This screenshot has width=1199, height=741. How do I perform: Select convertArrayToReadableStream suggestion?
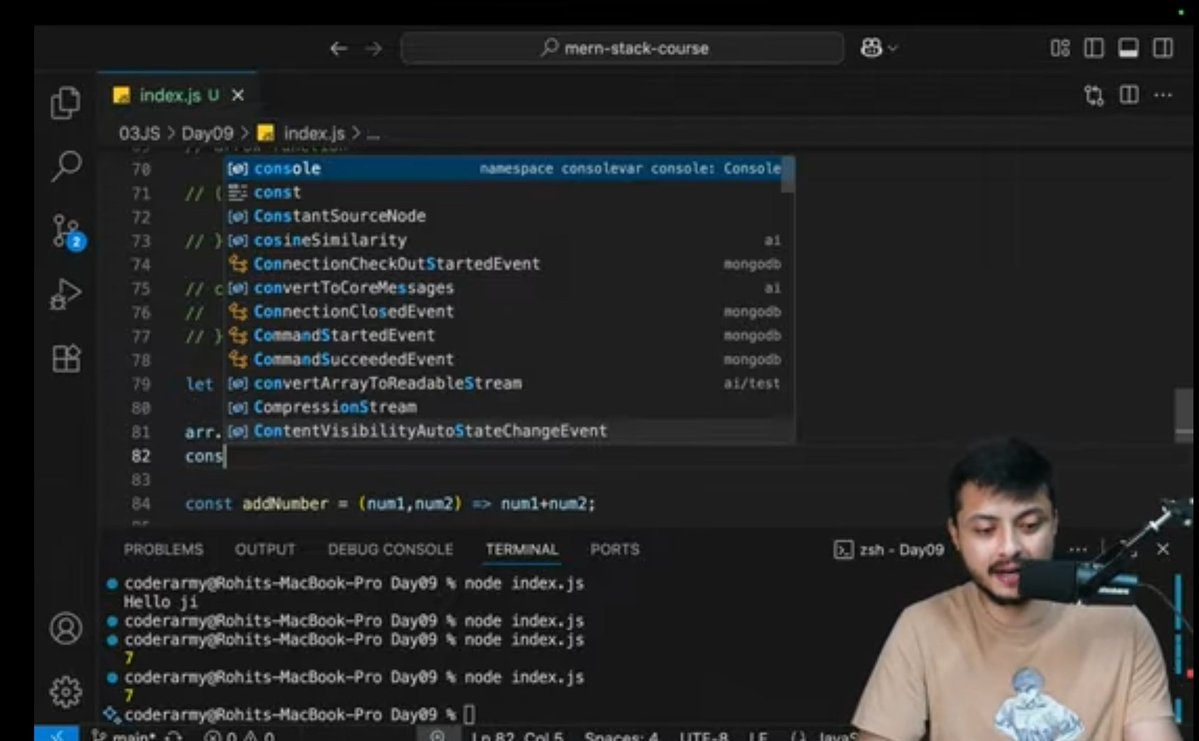(x=505, y=383)
